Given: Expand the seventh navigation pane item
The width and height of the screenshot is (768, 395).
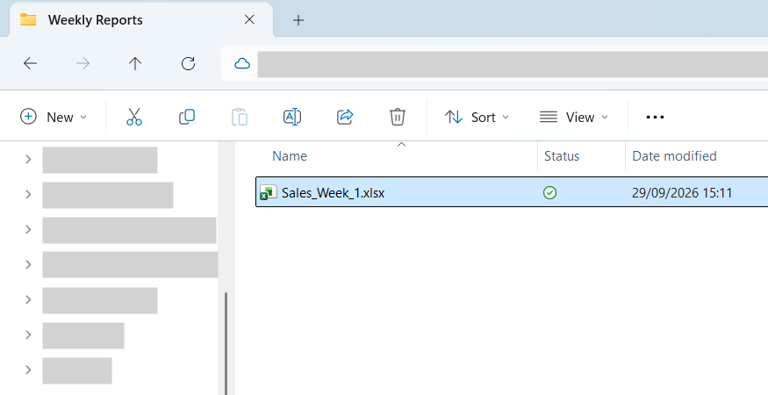Looking at the screenshot, I should 28,370.
